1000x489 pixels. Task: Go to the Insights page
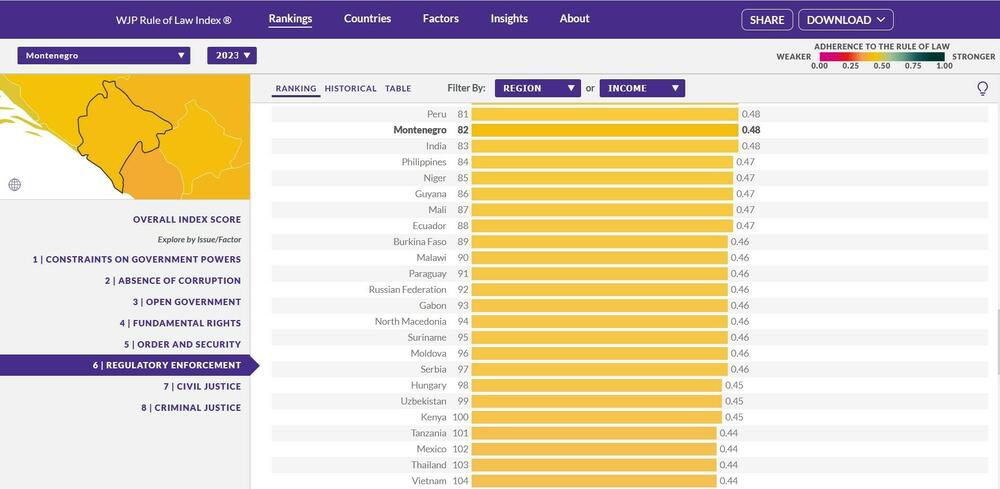509,19
